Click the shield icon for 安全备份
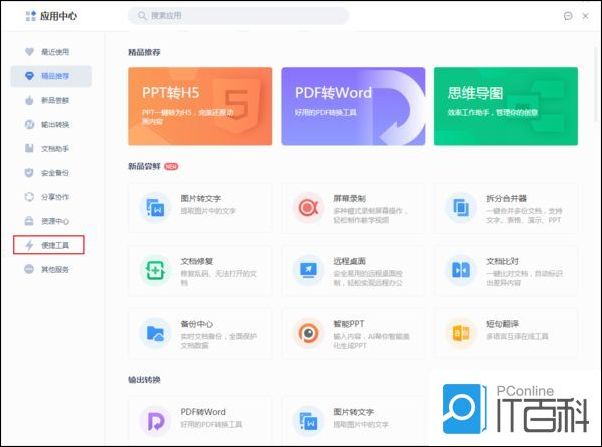Screen dimensions: 602x447 (x=29, y=173)
